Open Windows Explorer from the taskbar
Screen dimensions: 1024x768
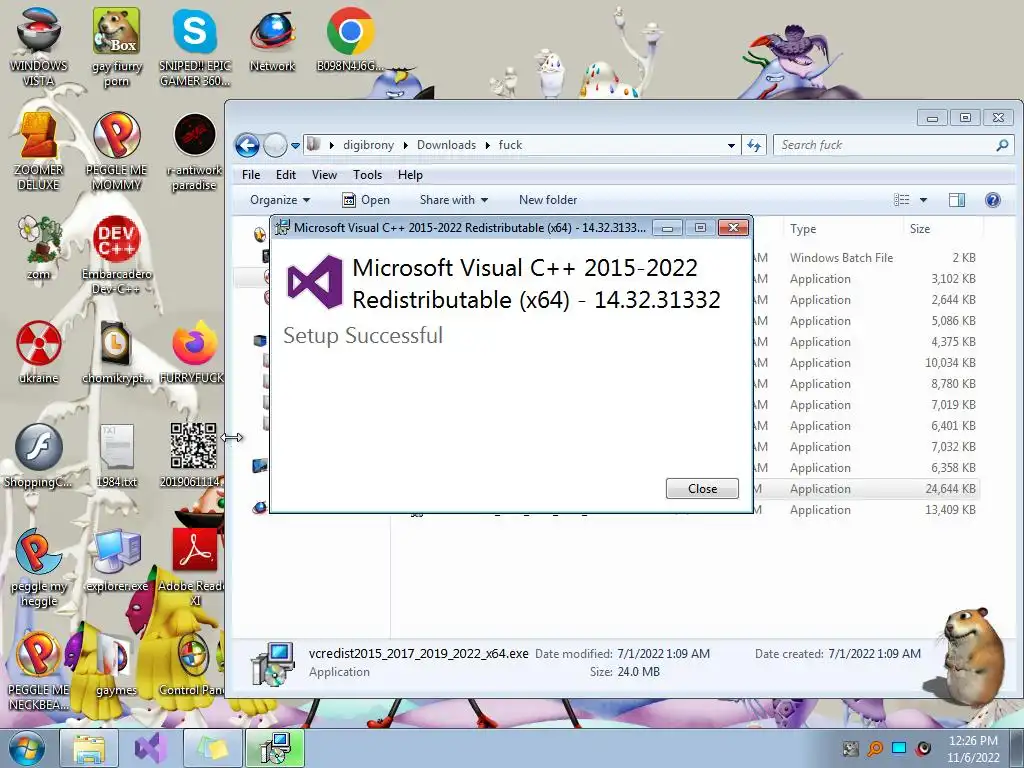(x=89, y=748)
